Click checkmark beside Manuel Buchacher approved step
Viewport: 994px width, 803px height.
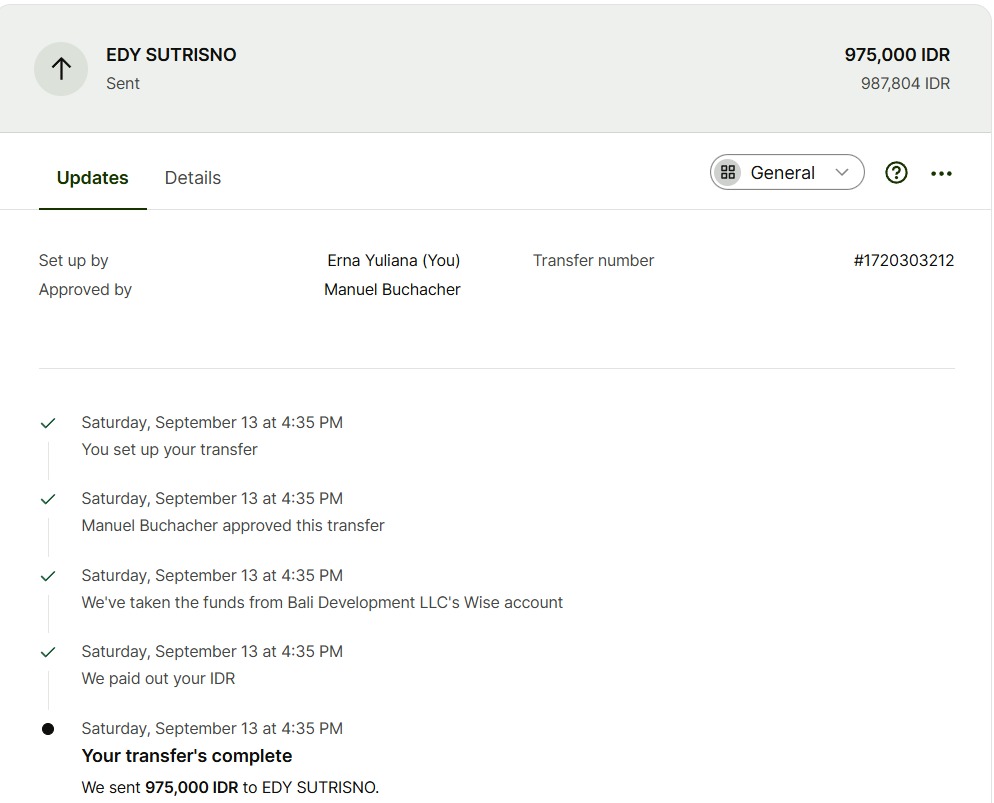(48, 499)
